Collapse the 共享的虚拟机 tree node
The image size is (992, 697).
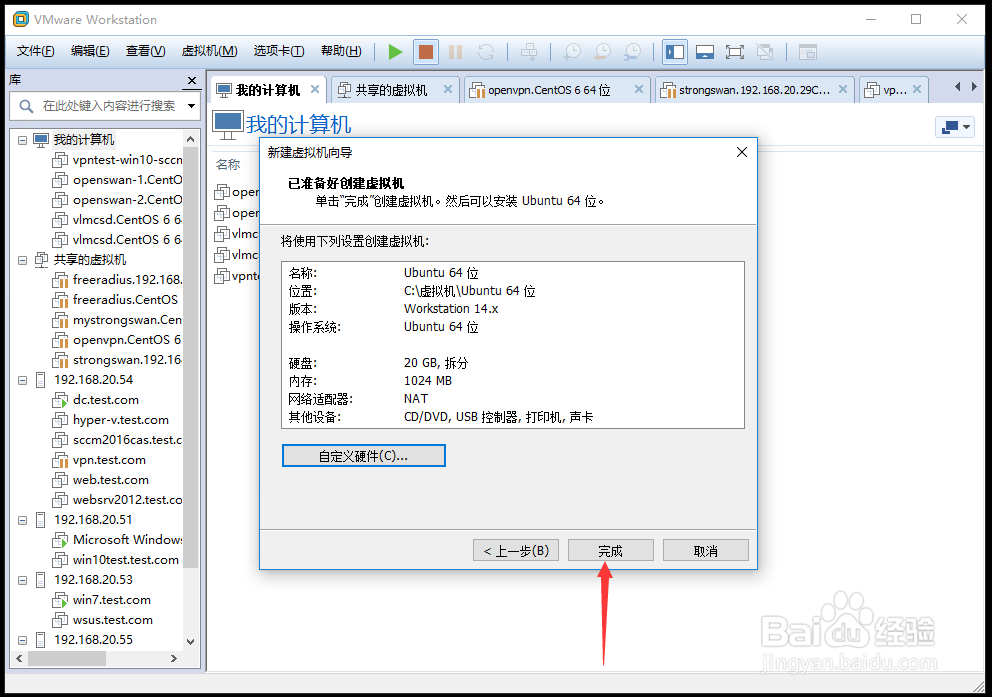click(22, 260)
